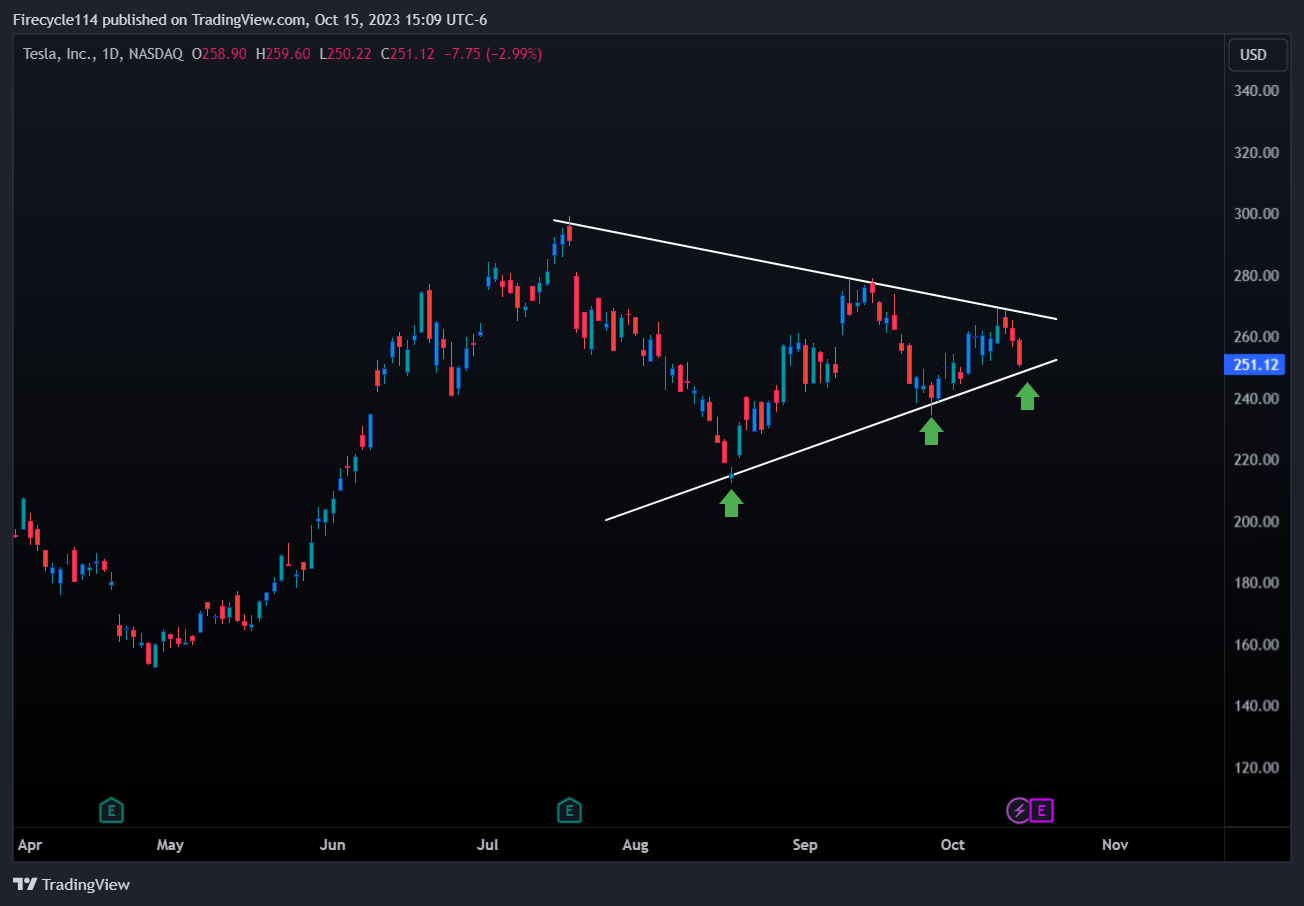Click the 300.00 price axis label
Viewport: 1304px width, 906px height.
pyautogui.click(x=1257, y=214)
